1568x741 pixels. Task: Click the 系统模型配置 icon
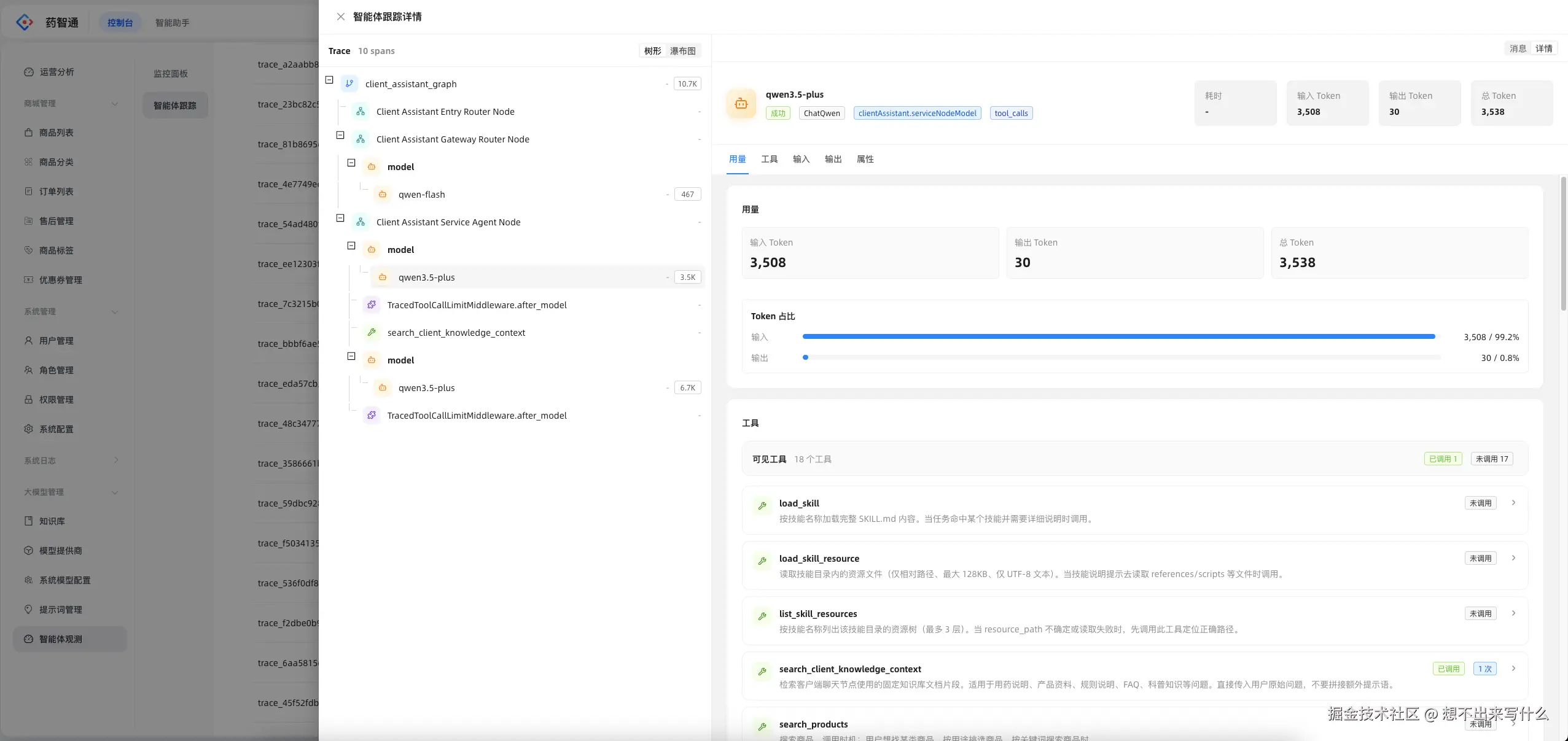click(x=28, y=580)
